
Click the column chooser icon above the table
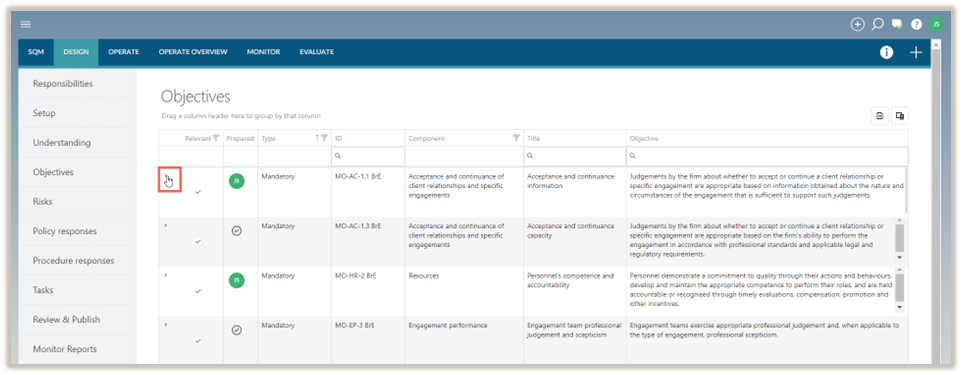click(x=900, y=115)
